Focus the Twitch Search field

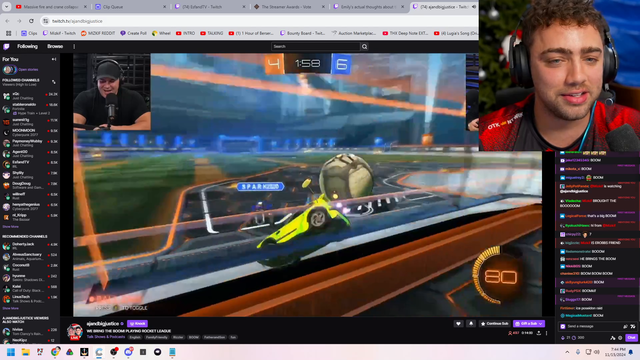coord(316,47)
